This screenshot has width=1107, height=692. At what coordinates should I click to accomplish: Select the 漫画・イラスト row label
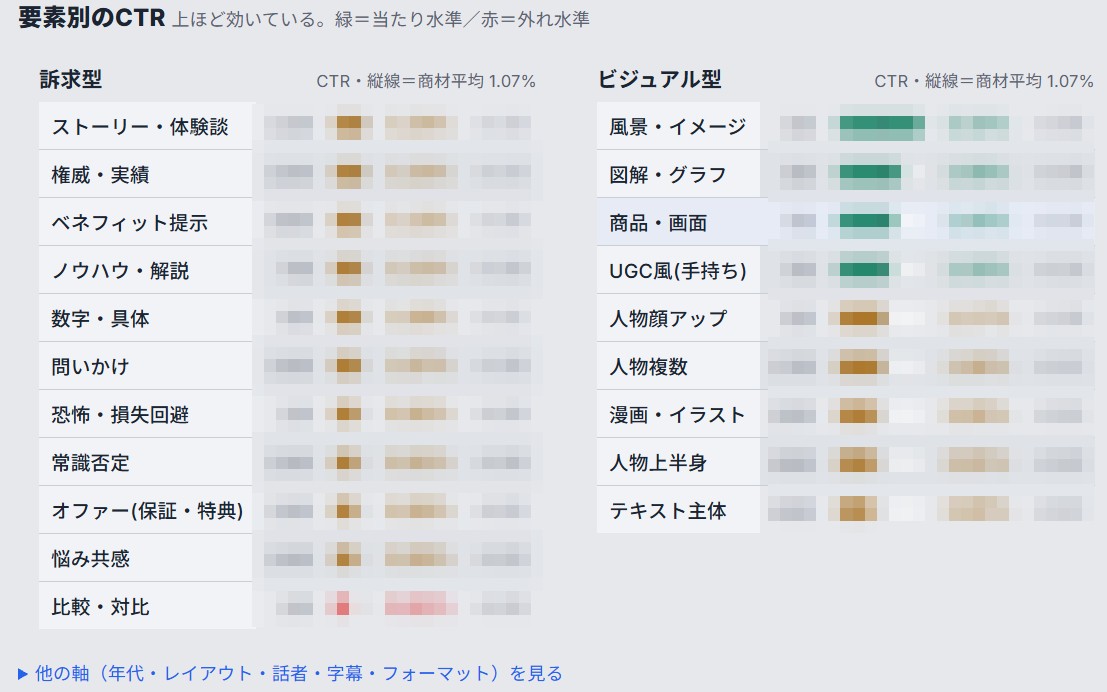678,414
